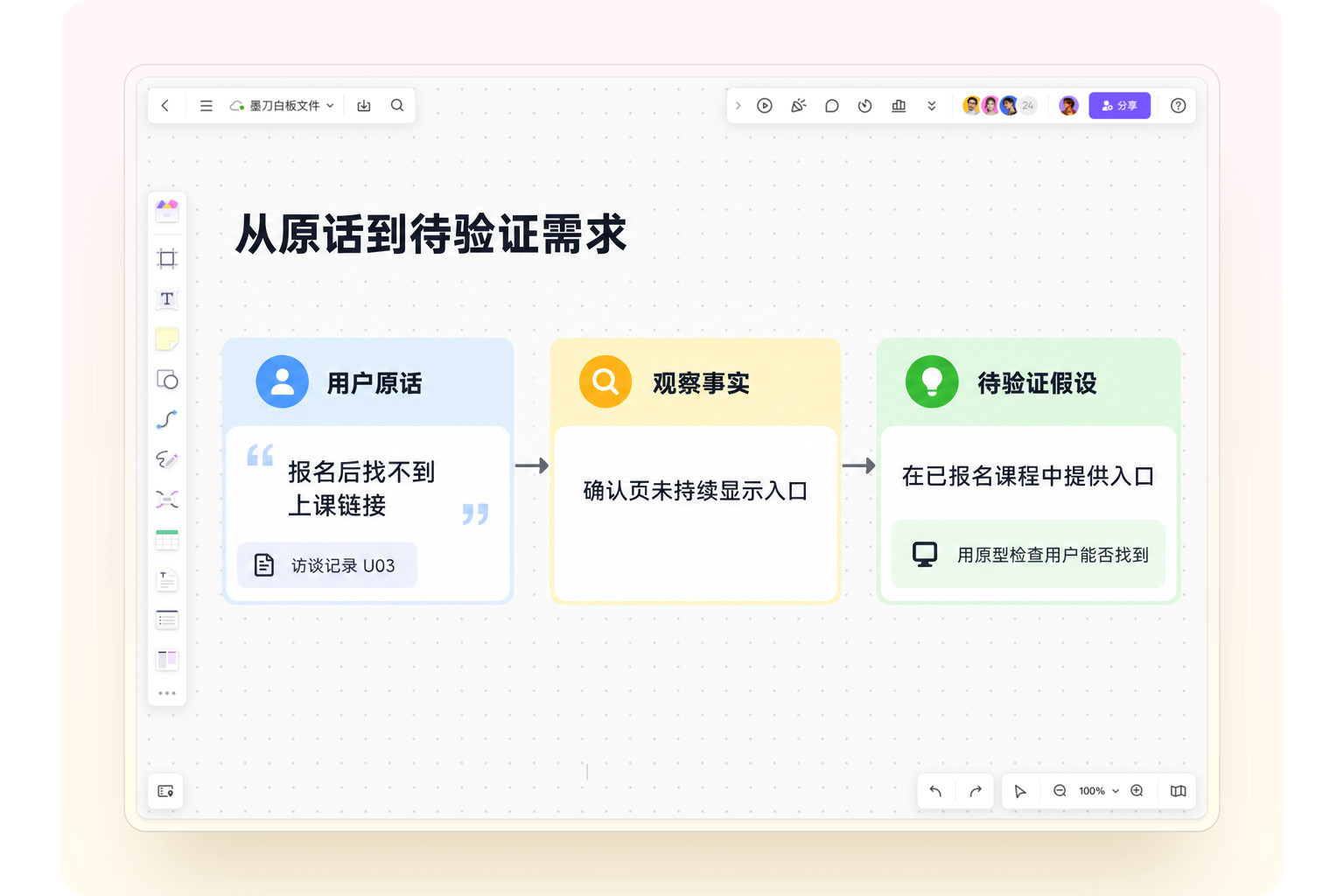Open the hamburger main menu

[x=206, y=106]
